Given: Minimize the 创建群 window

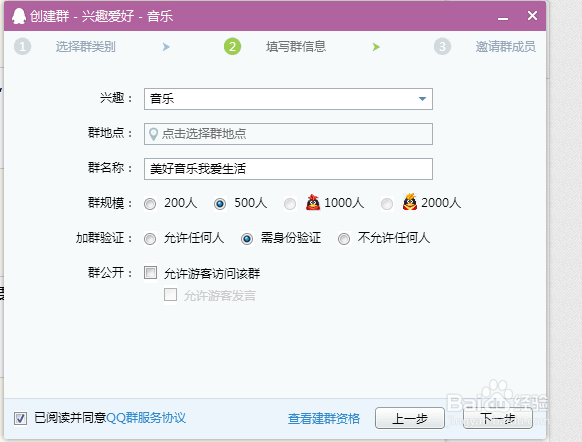Looking at the screenshot, I should click(x=503, y=17).
